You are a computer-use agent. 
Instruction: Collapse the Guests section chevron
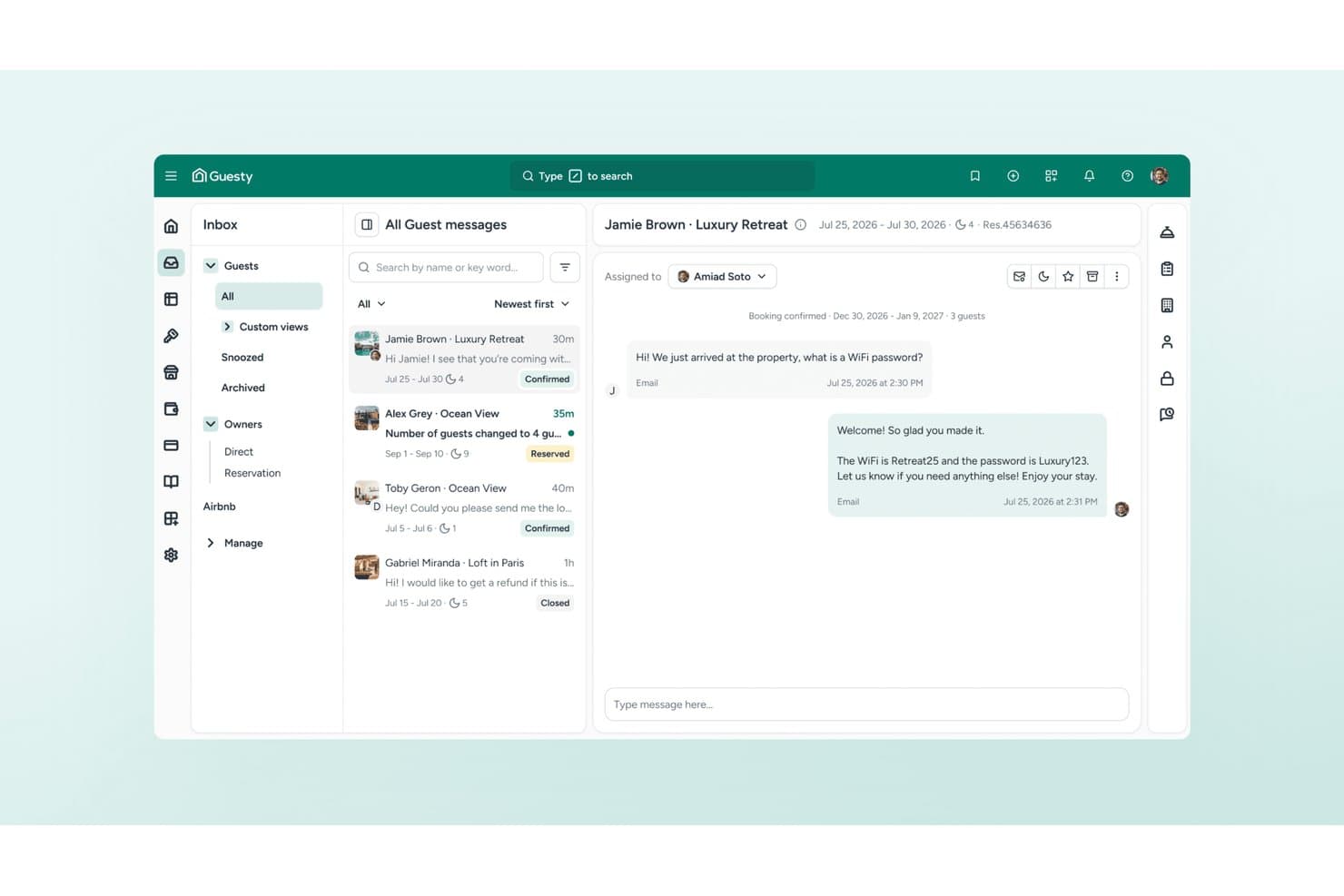[x=211, y=266]
